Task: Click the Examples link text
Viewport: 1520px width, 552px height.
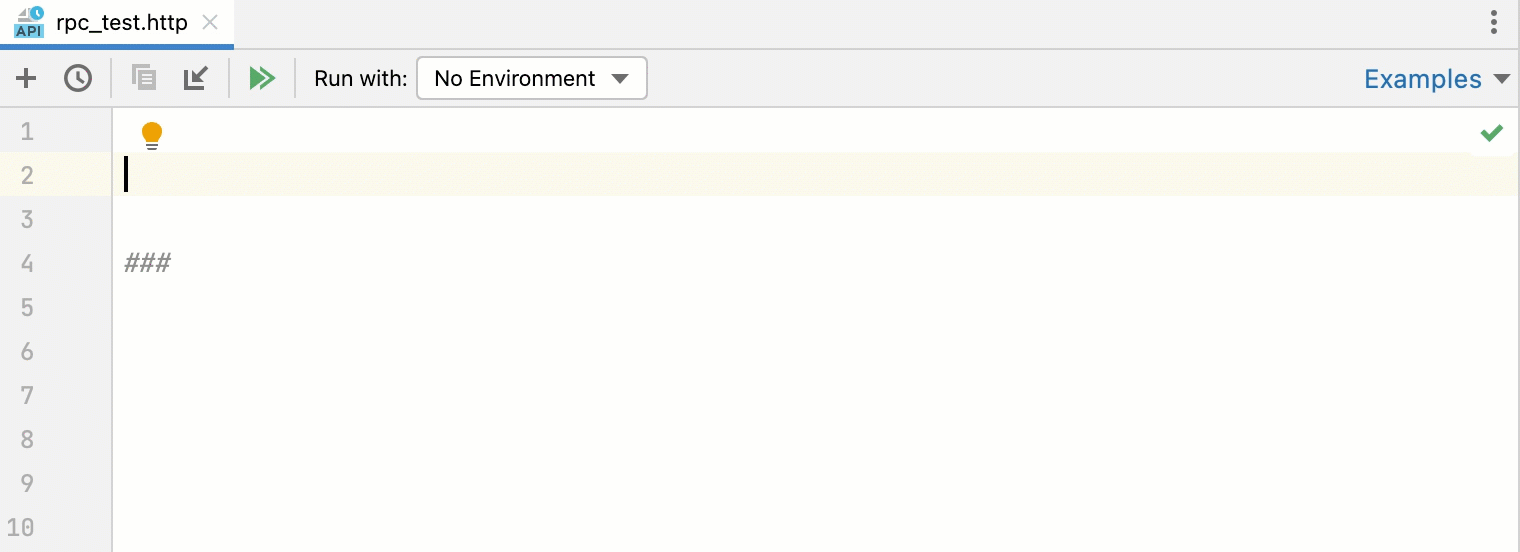Action: click(1423, 79)
